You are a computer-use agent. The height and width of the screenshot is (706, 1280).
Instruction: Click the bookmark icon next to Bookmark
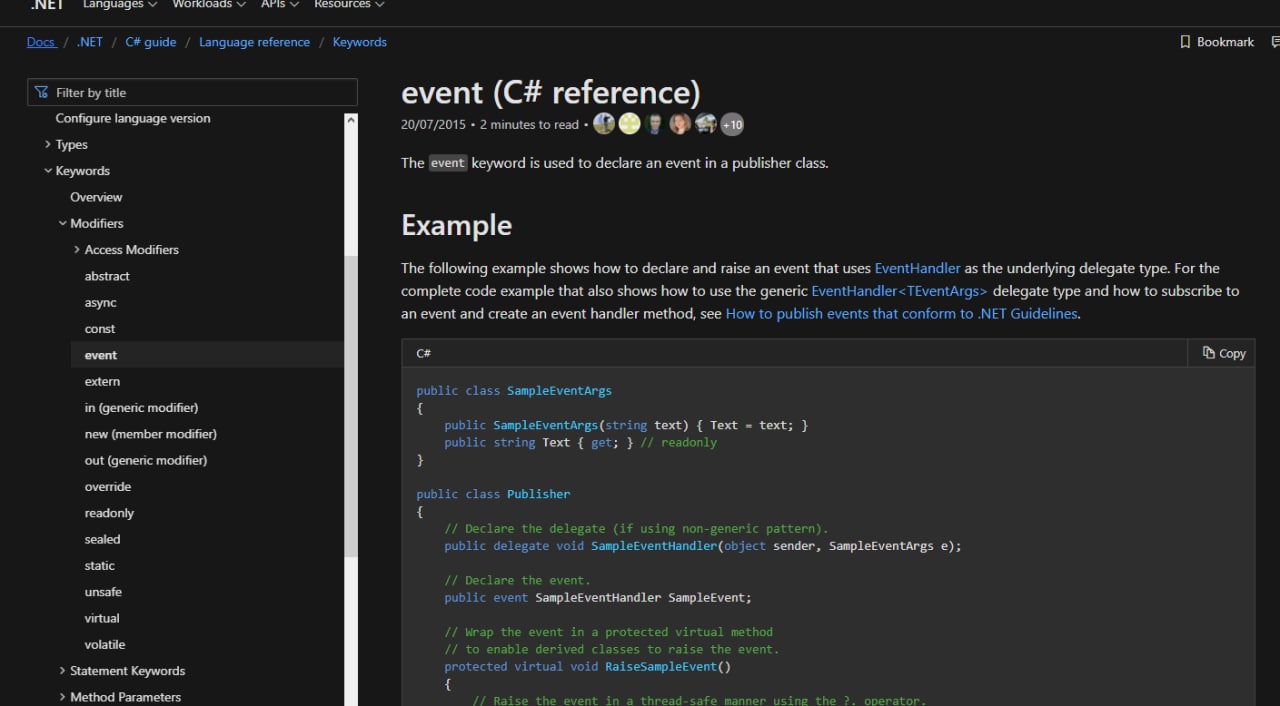pyautogui.click(x=1186, y=42)
